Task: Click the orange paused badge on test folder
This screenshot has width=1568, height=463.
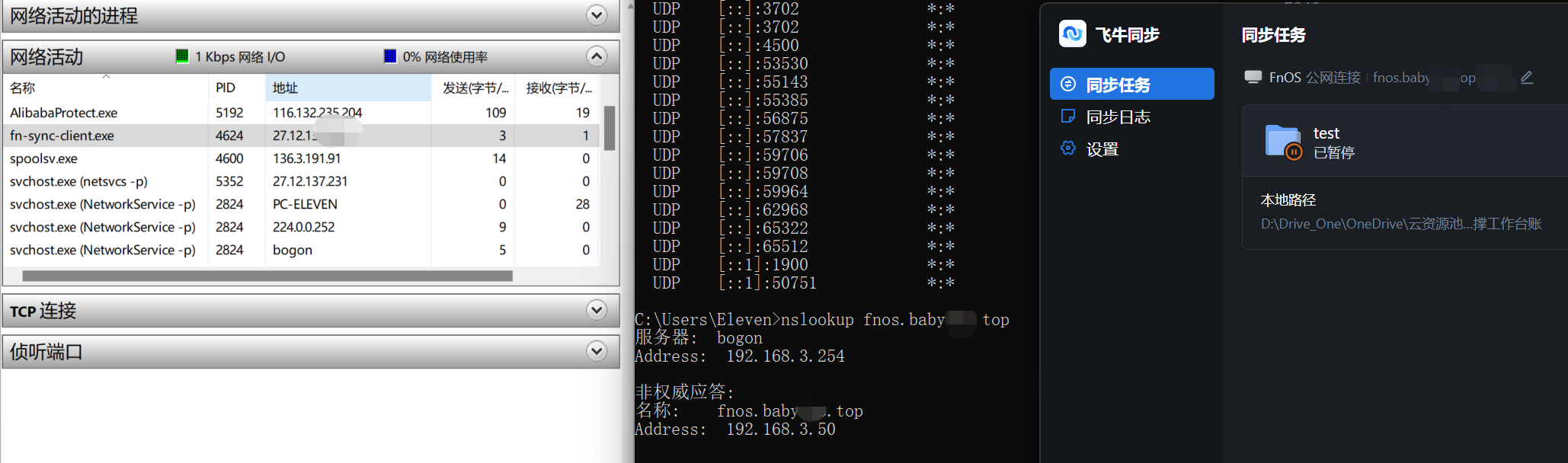Action: [x=1294, y=152]
